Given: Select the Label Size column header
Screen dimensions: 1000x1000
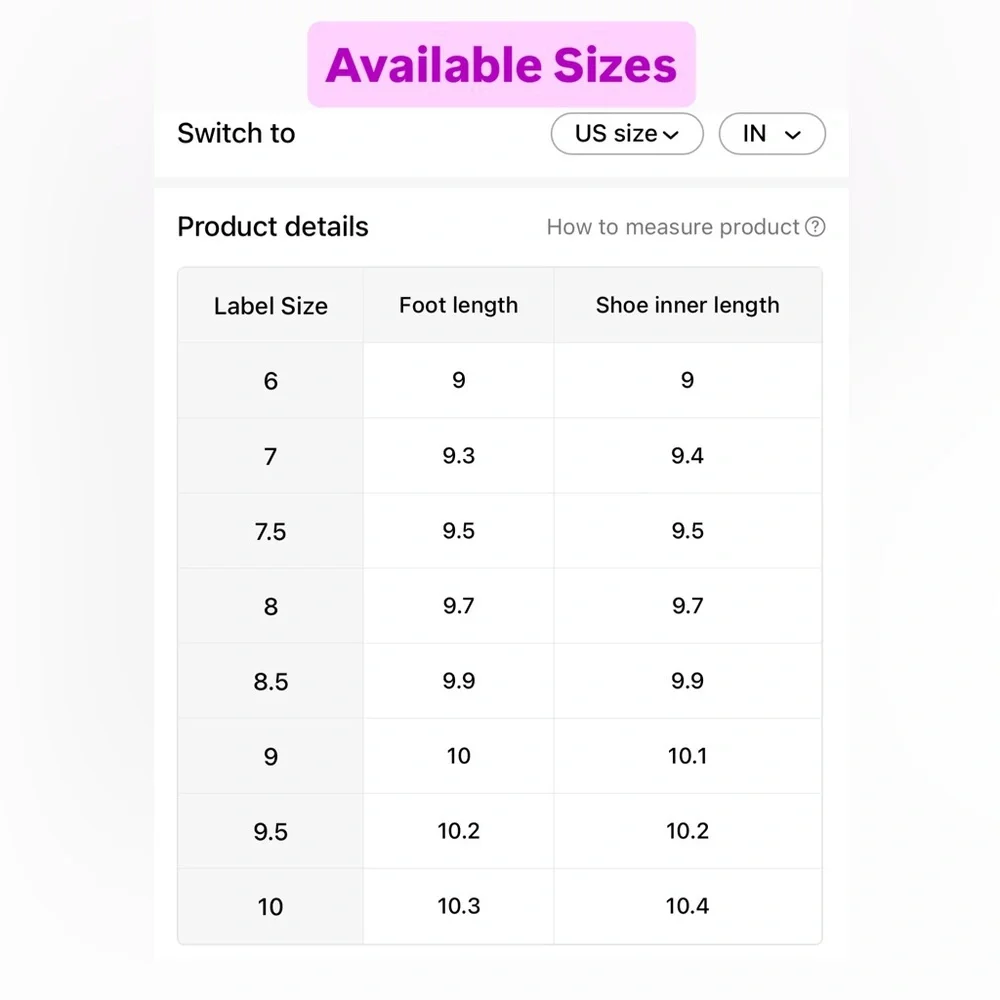Looking at the screenshot, I should pos(270,305).
